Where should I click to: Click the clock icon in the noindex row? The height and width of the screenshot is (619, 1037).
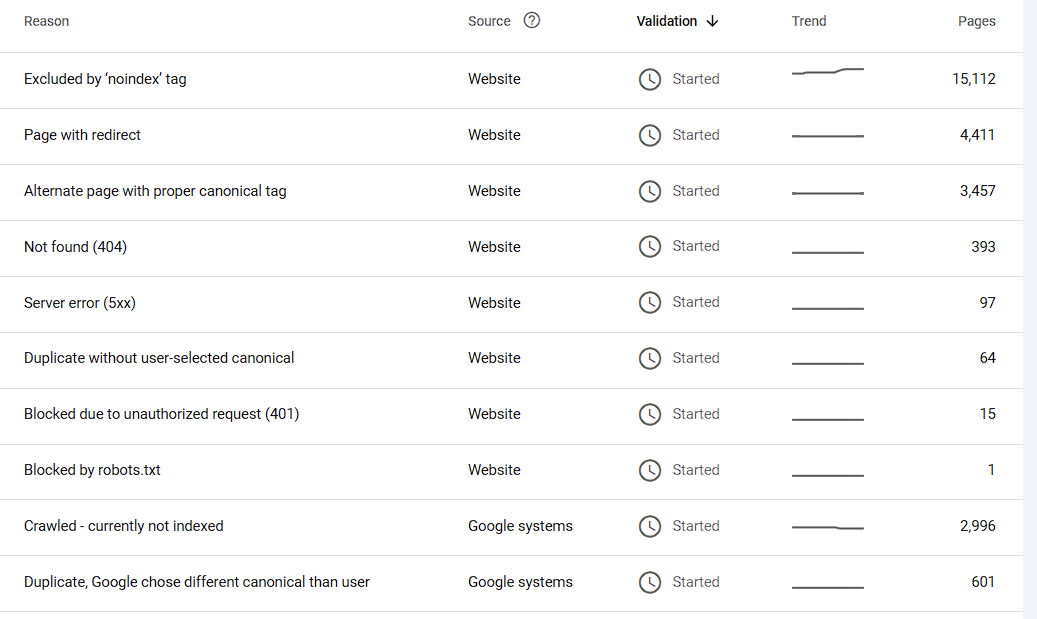(x=650, y=79)
